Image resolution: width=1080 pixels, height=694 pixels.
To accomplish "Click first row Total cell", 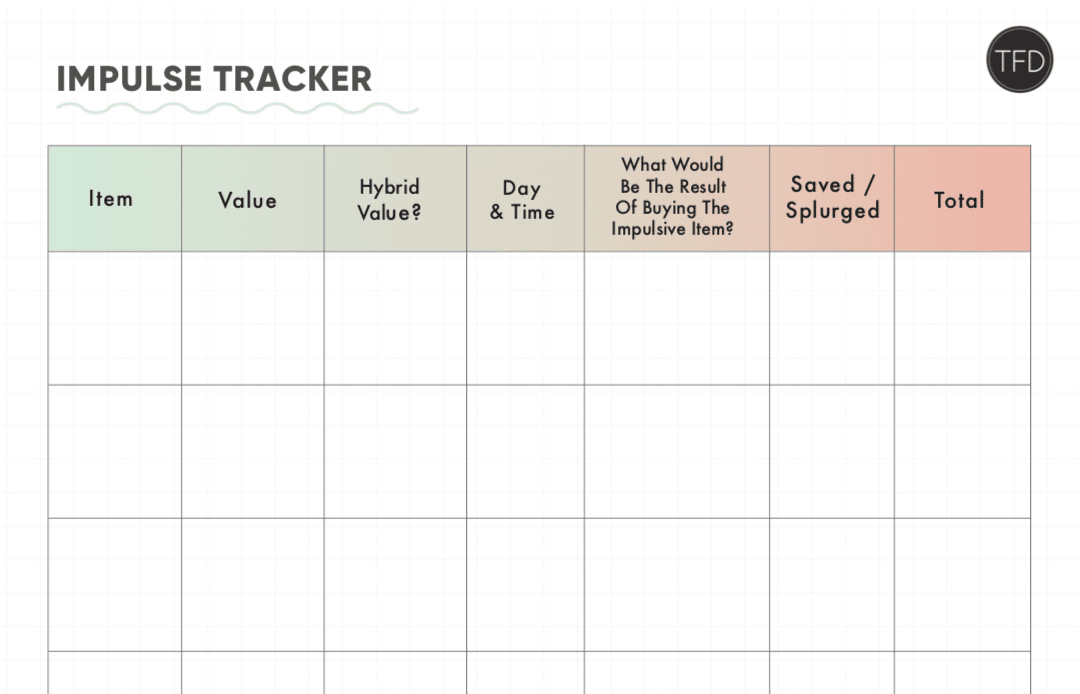I will point(962,318).
